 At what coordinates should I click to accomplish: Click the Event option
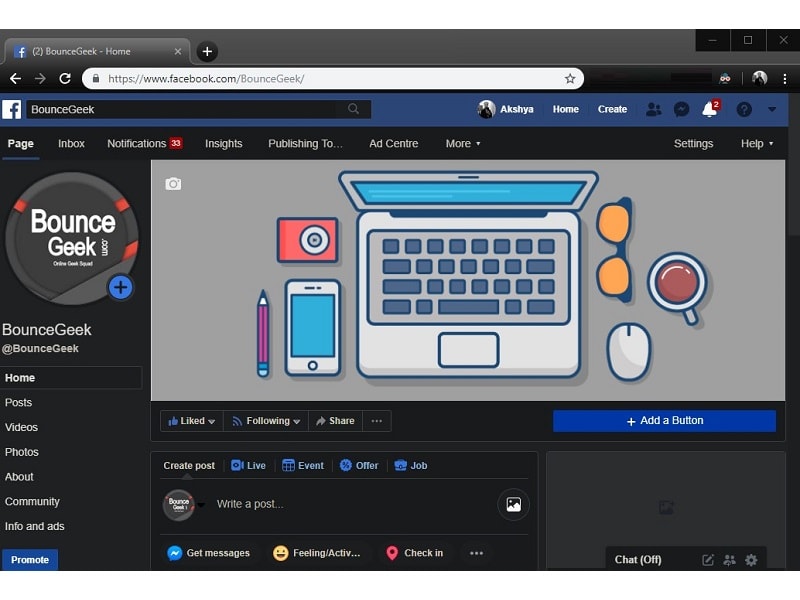click(303, 465)
